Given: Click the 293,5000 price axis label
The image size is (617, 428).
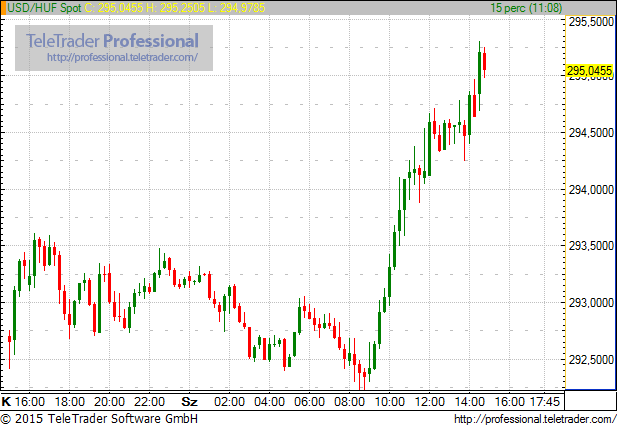Looking at the screenshot, I should click(591, 246).
